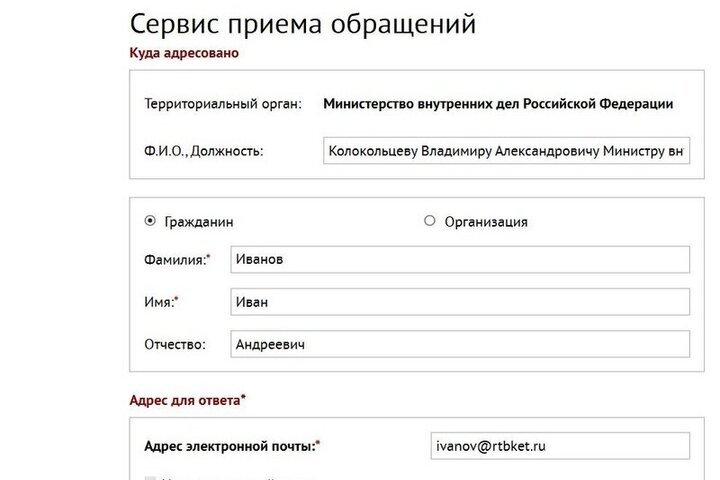720x480 pixels.
Task: Click the Фамилия field label
Action: (x=177, y=259)
